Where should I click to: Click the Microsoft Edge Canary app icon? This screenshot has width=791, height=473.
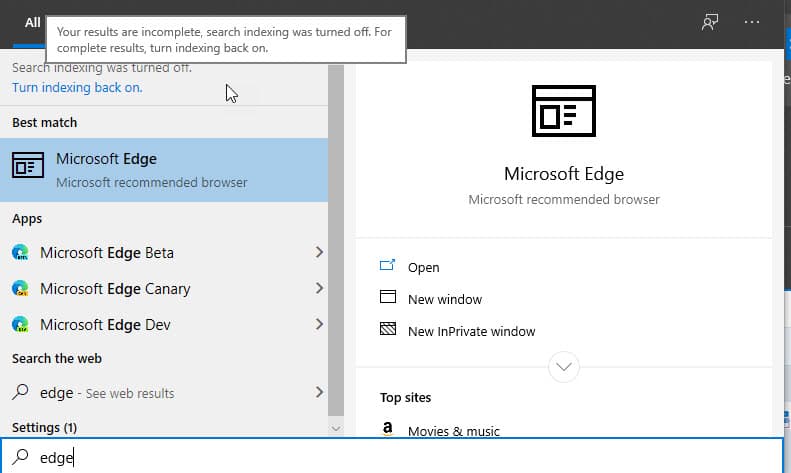click(x=20, y=288)
